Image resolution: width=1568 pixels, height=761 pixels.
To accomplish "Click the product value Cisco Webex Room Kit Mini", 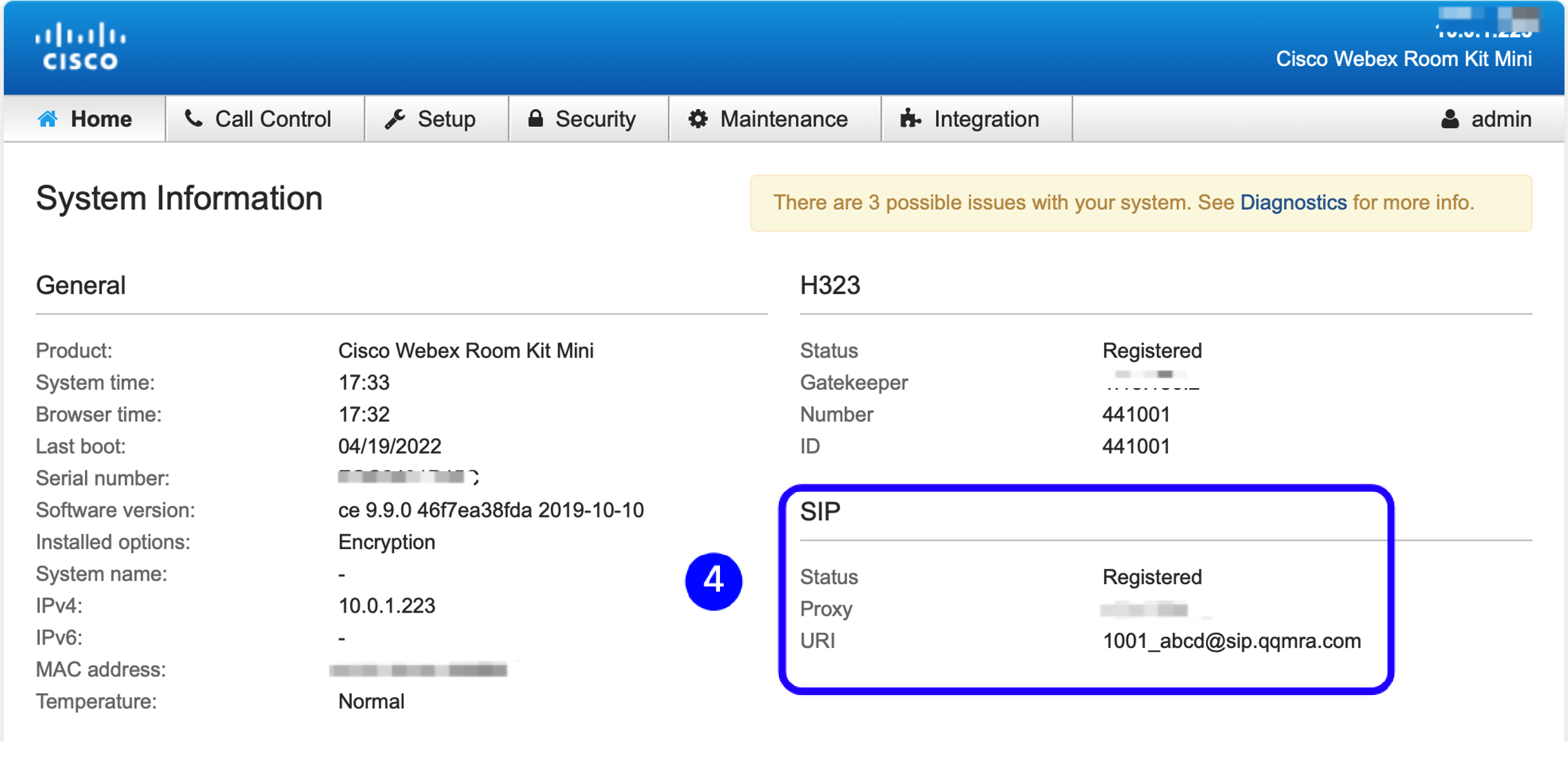I will (x=466, y=351).
